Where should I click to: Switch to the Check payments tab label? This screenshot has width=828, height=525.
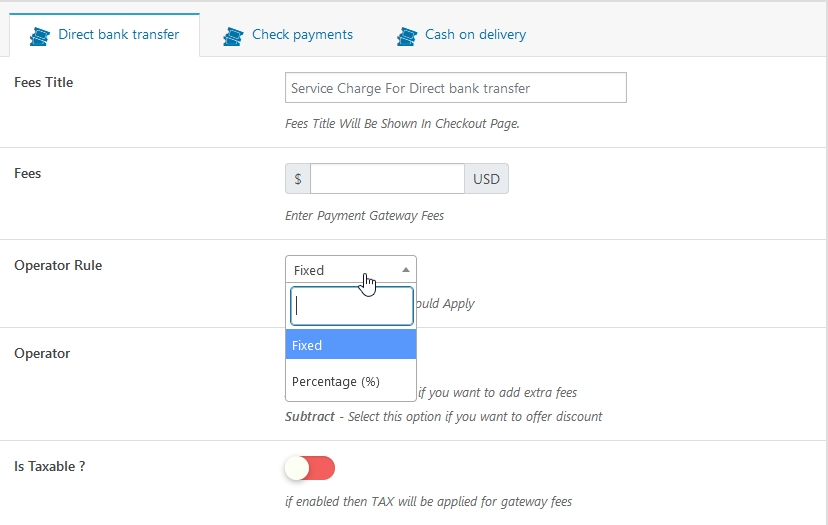point(302,35)
